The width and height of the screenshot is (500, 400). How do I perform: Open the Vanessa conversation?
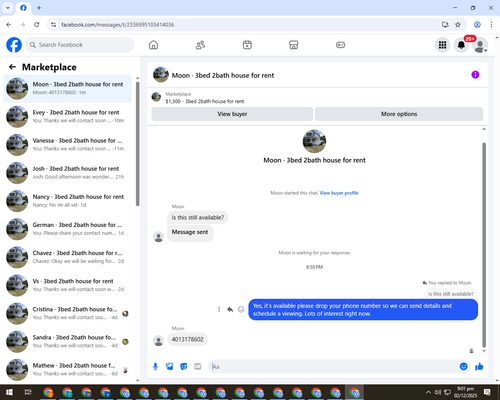(67, 144)
